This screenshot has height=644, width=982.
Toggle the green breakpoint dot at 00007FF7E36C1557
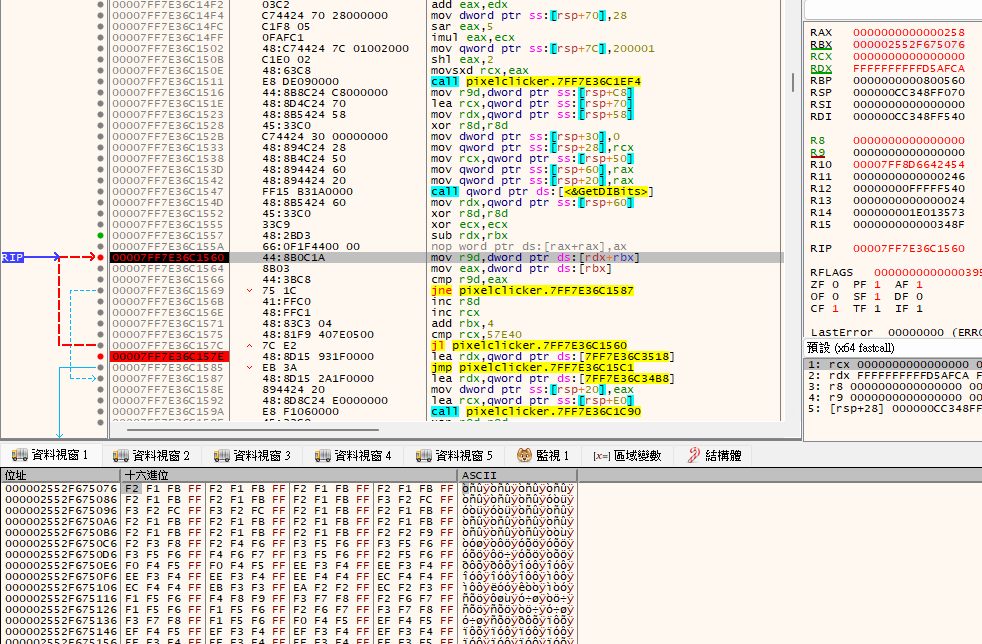click(x=100, y=236)
